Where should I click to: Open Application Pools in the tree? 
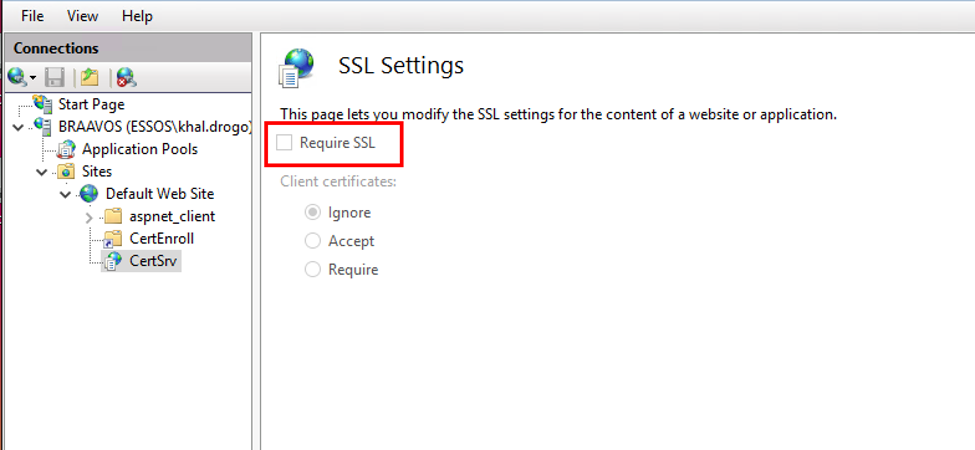(x=139, y=149)
